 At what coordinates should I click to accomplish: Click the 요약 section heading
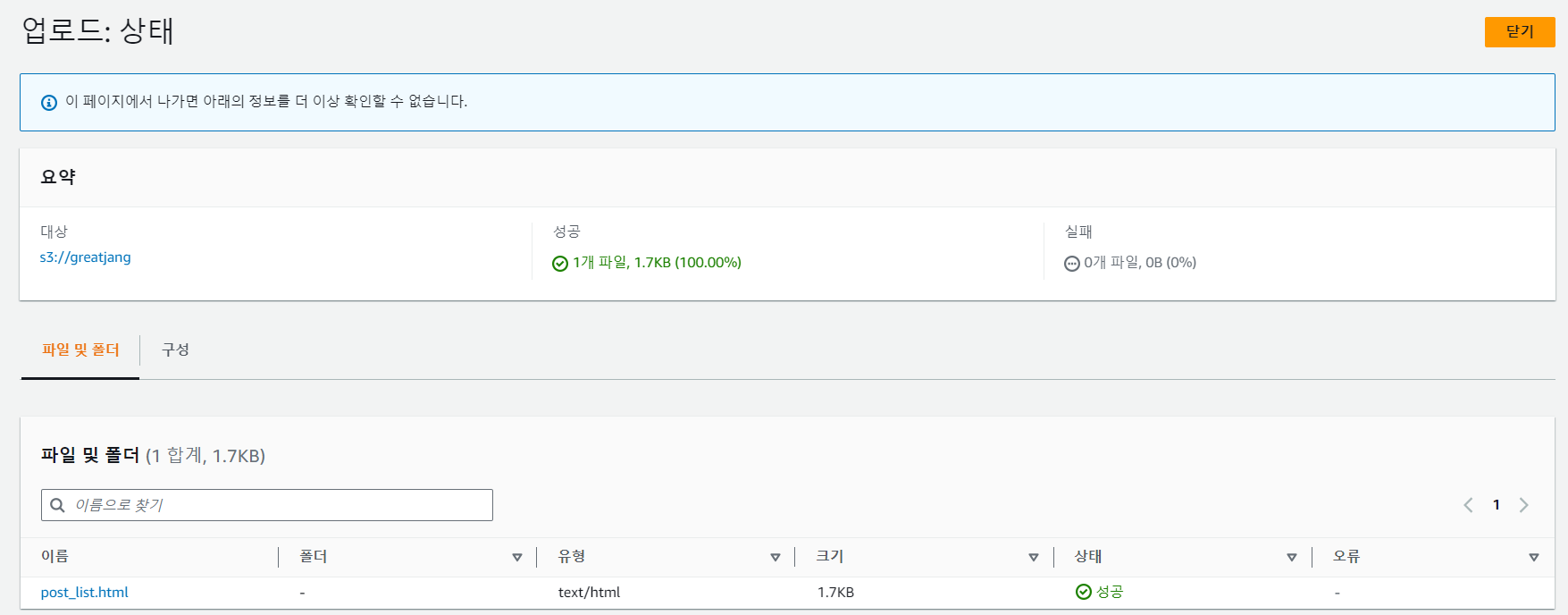58,177
